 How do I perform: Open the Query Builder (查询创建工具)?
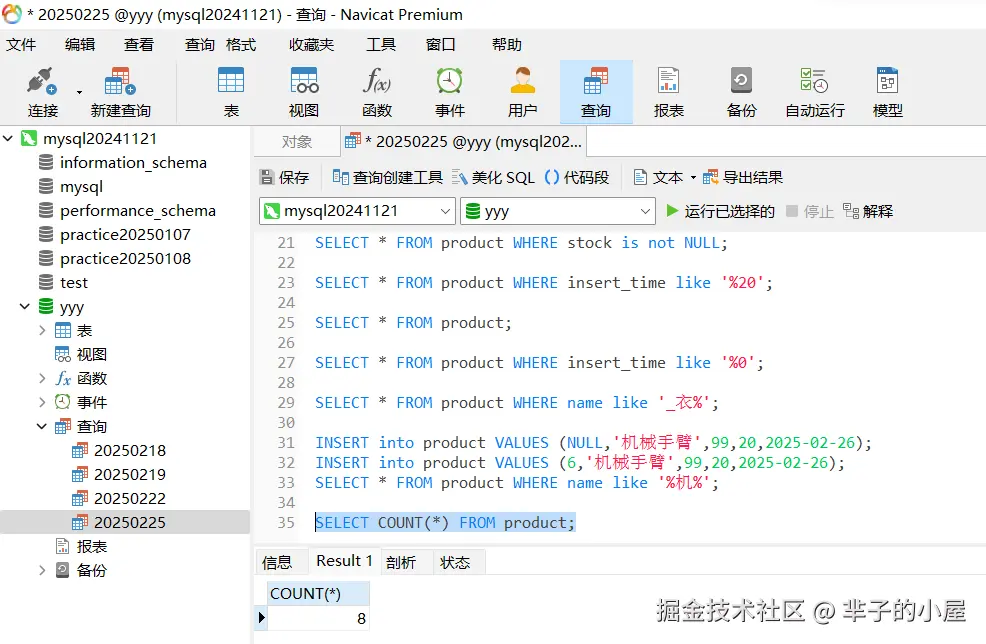point(387,177)
